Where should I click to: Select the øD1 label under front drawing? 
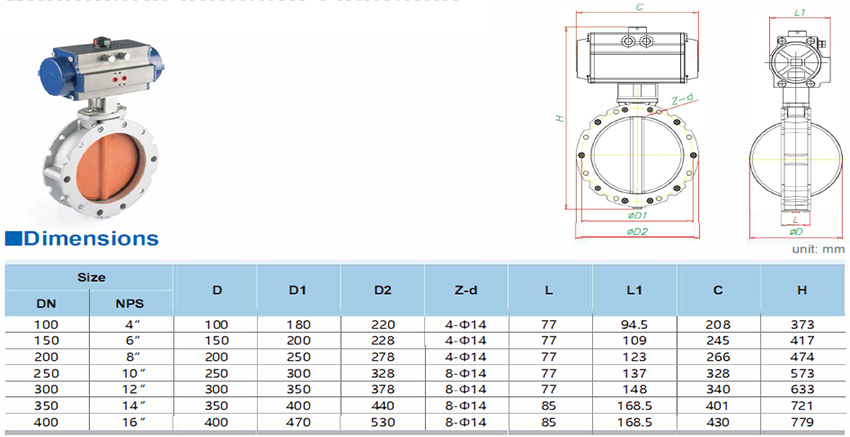[638, 216]
